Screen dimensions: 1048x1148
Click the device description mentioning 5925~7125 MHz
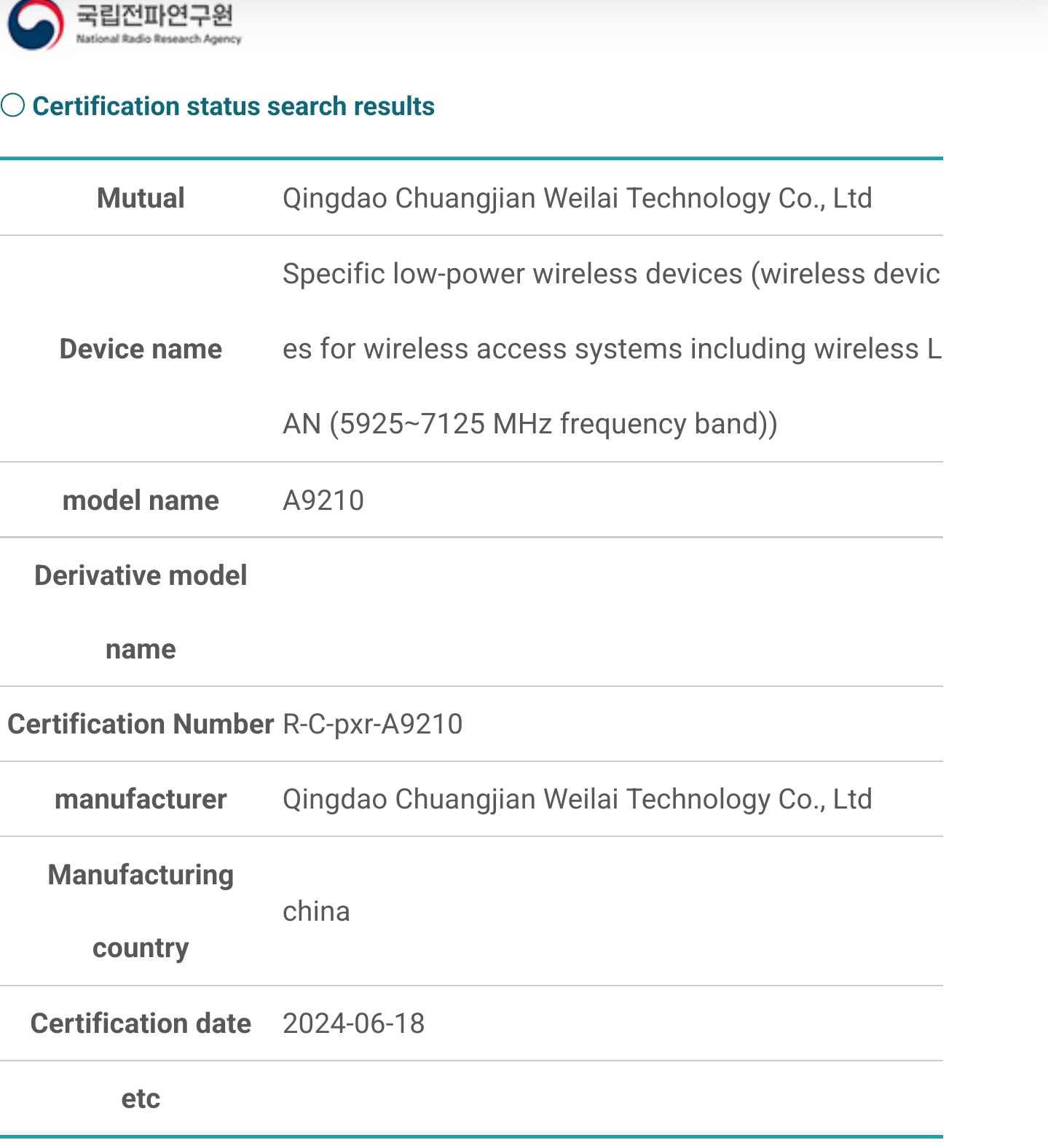(x=610, y=349)
